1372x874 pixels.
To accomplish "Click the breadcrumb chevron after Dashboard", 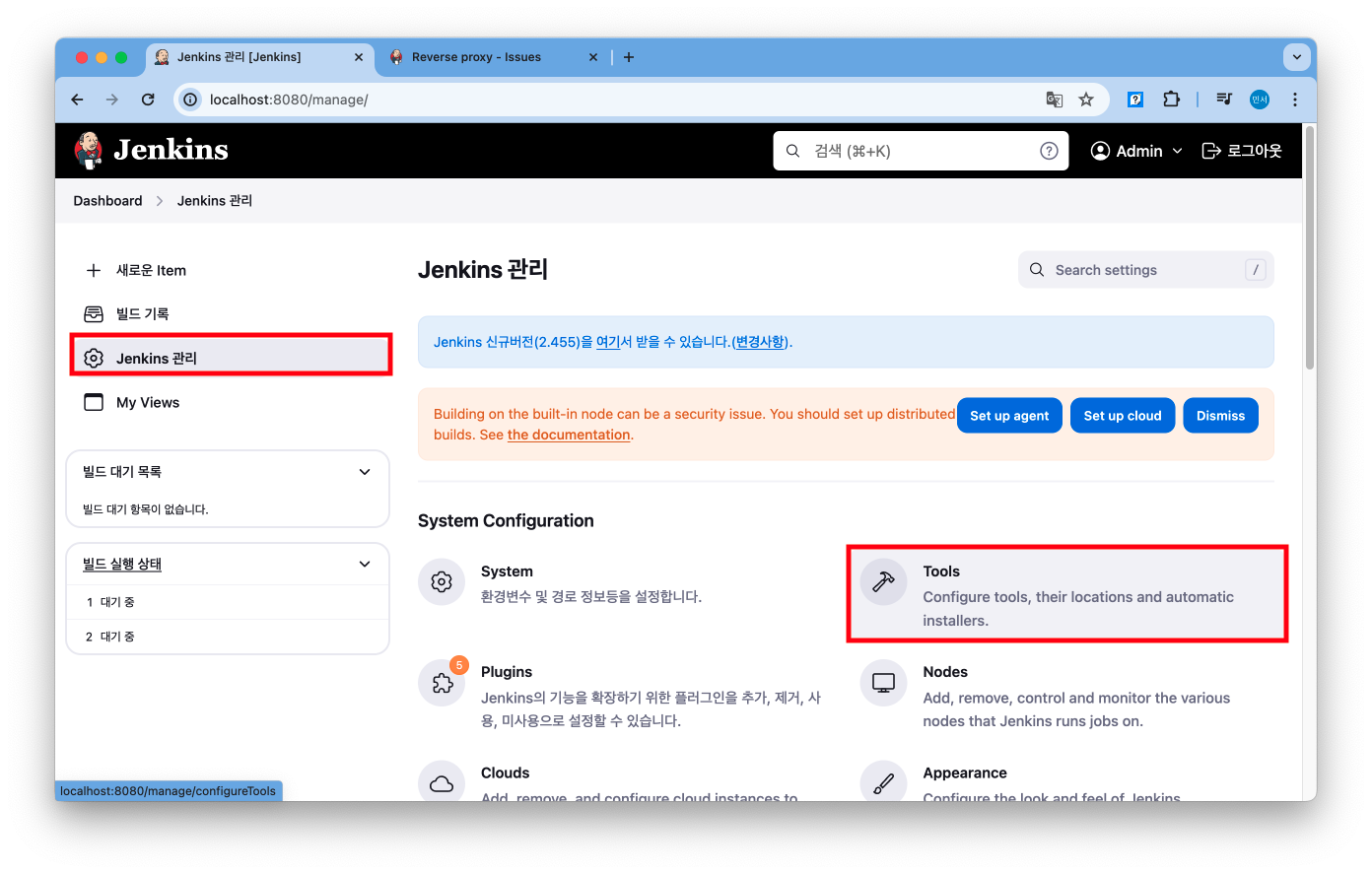I will (x=160, y=201).
